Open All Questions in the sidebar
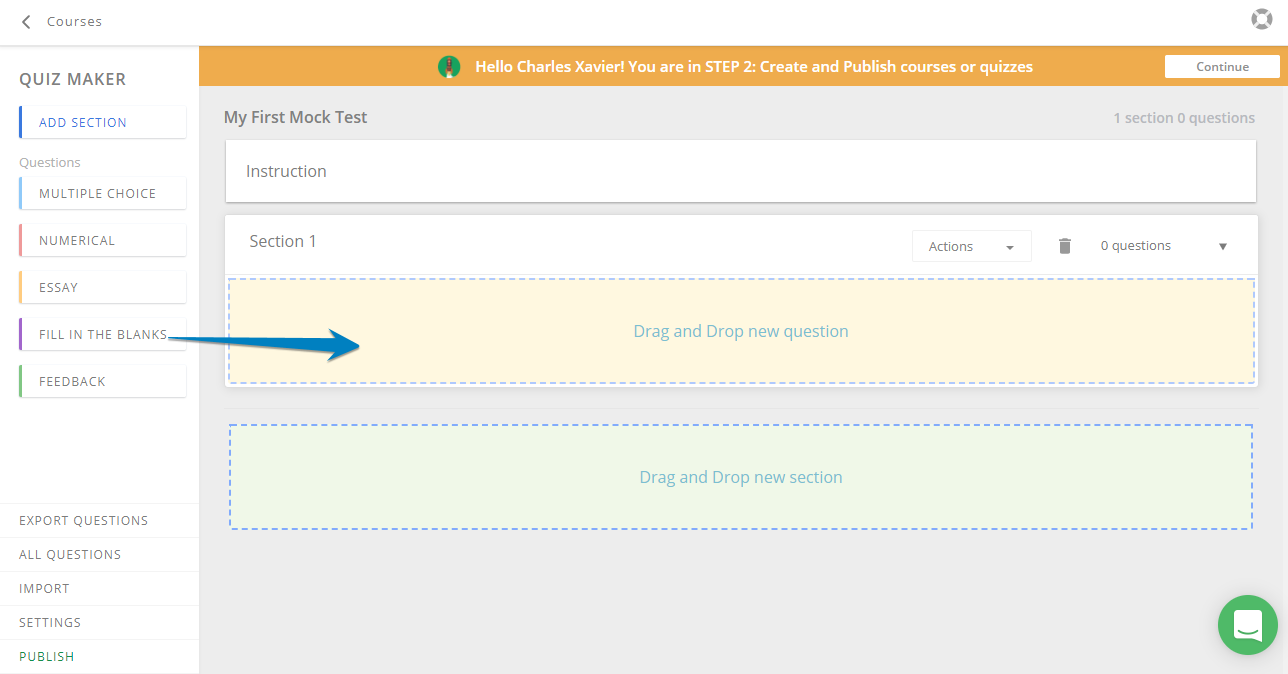The image size is (1288, 674). (x=70, y=554)
